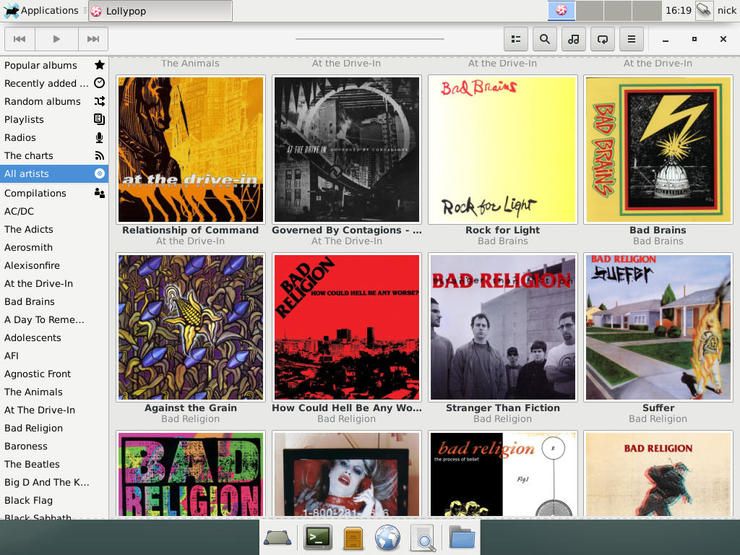Open Relationship of Command album cover

pos(191,150)
